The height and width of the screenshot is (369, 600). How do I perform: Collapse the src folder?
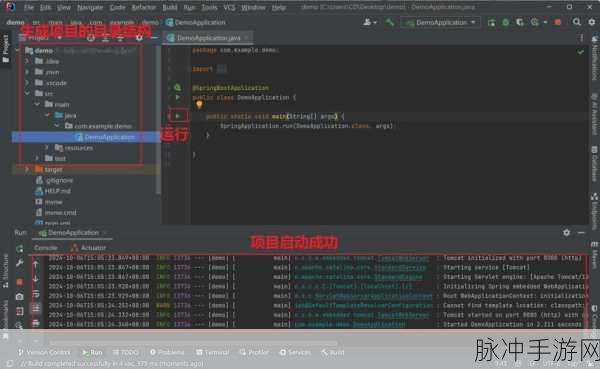click(x=27, y=93)
